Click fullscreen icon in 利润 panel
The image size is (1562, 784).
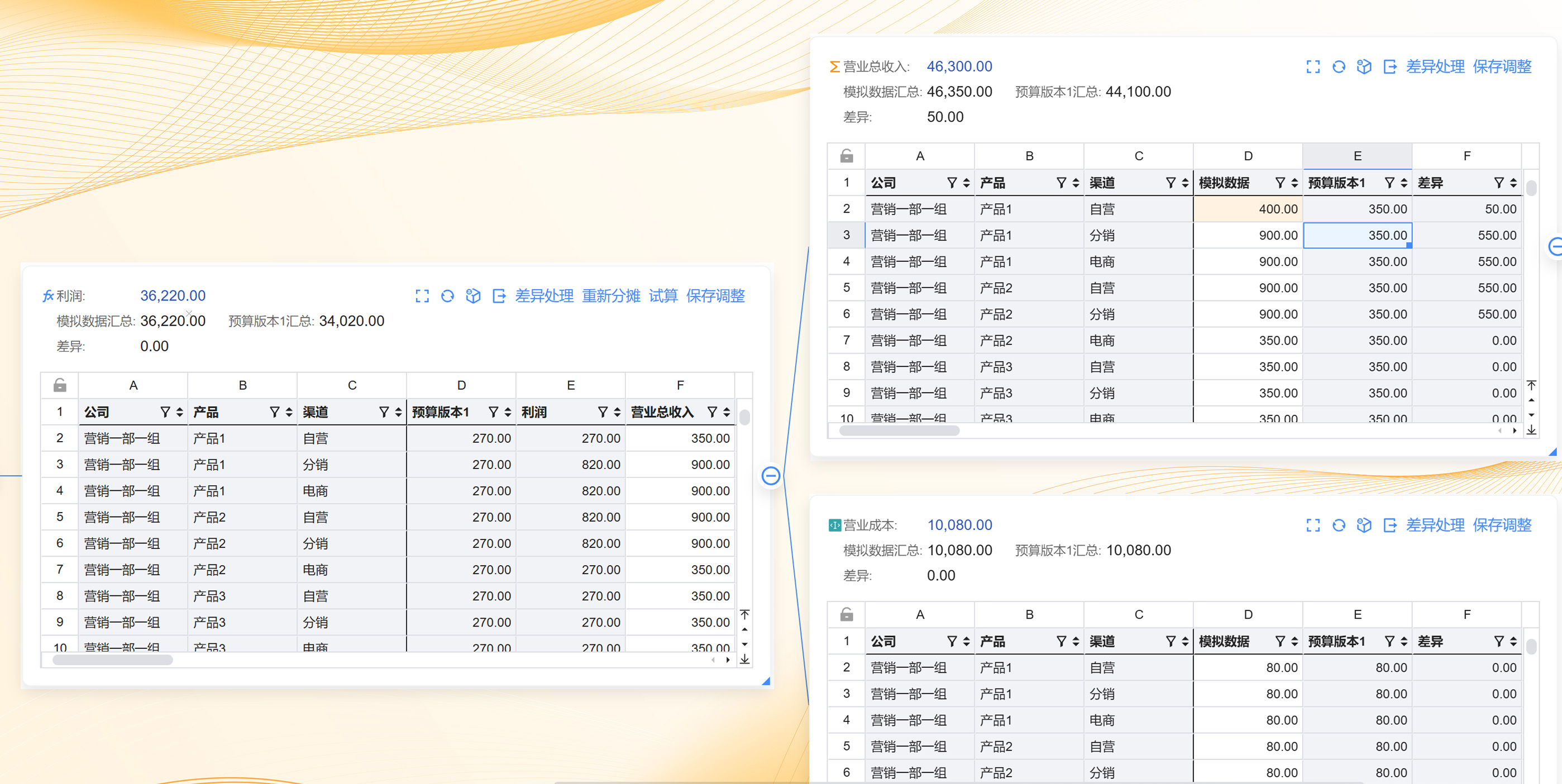pyautogui.click(x=422, y=296)
